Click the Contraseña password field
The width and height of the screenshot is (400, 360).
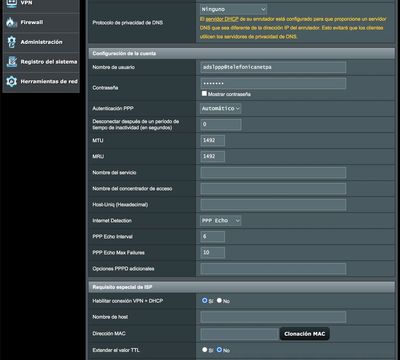pyautogui.click(x=273, y=83)
